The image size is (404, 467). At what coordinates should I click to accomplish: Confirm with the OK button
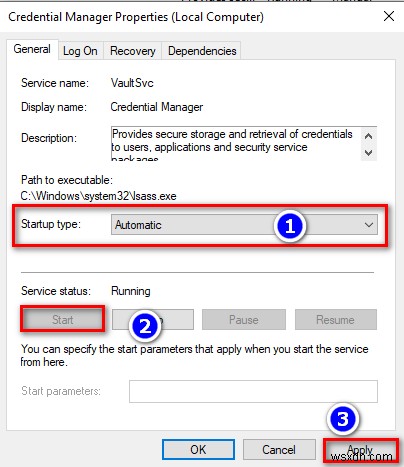[198, 450]
